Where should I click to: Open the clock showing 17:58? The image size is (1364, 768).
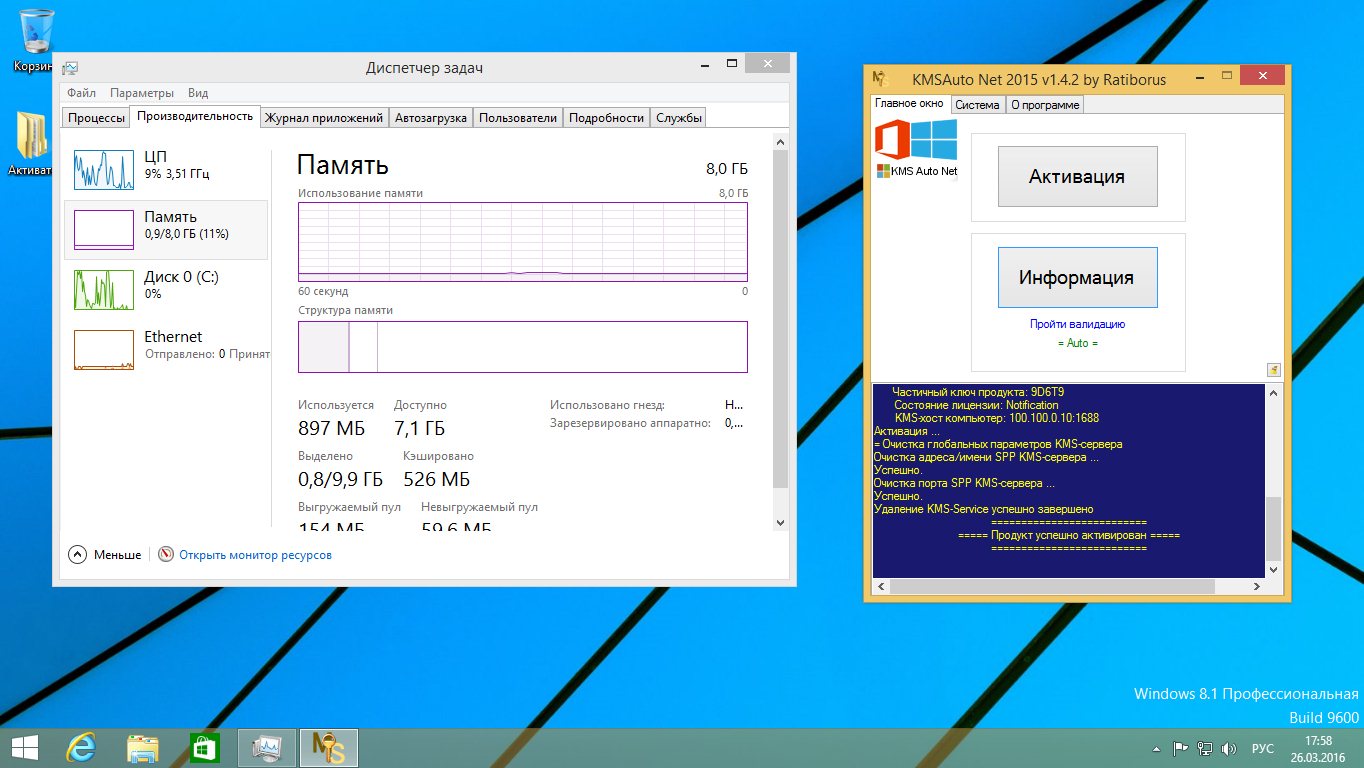tap(1319, 748)
